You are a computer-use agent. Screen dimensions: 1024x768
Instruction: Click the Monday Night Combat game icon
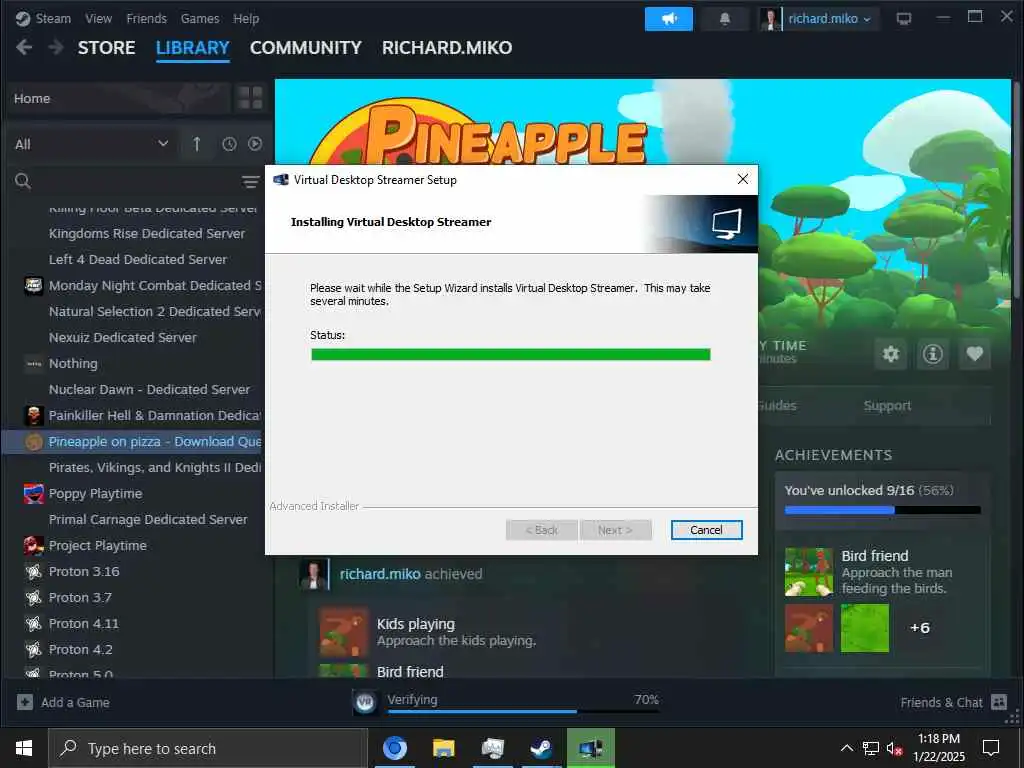(x=33, y=285)
